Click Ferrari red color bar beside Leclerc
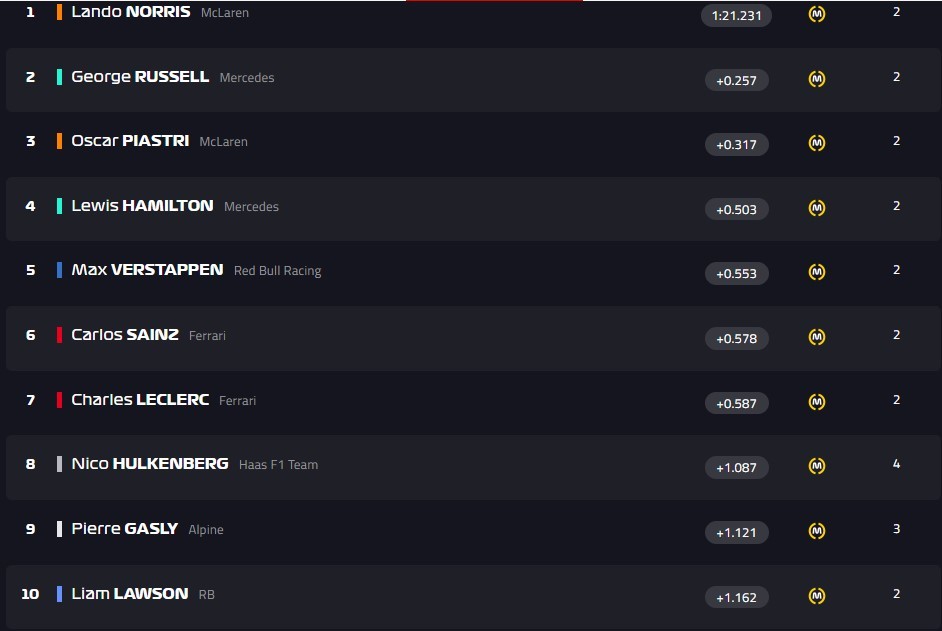Image resolution: width=942 pixels, height=631 pixels. coord(60,400)
